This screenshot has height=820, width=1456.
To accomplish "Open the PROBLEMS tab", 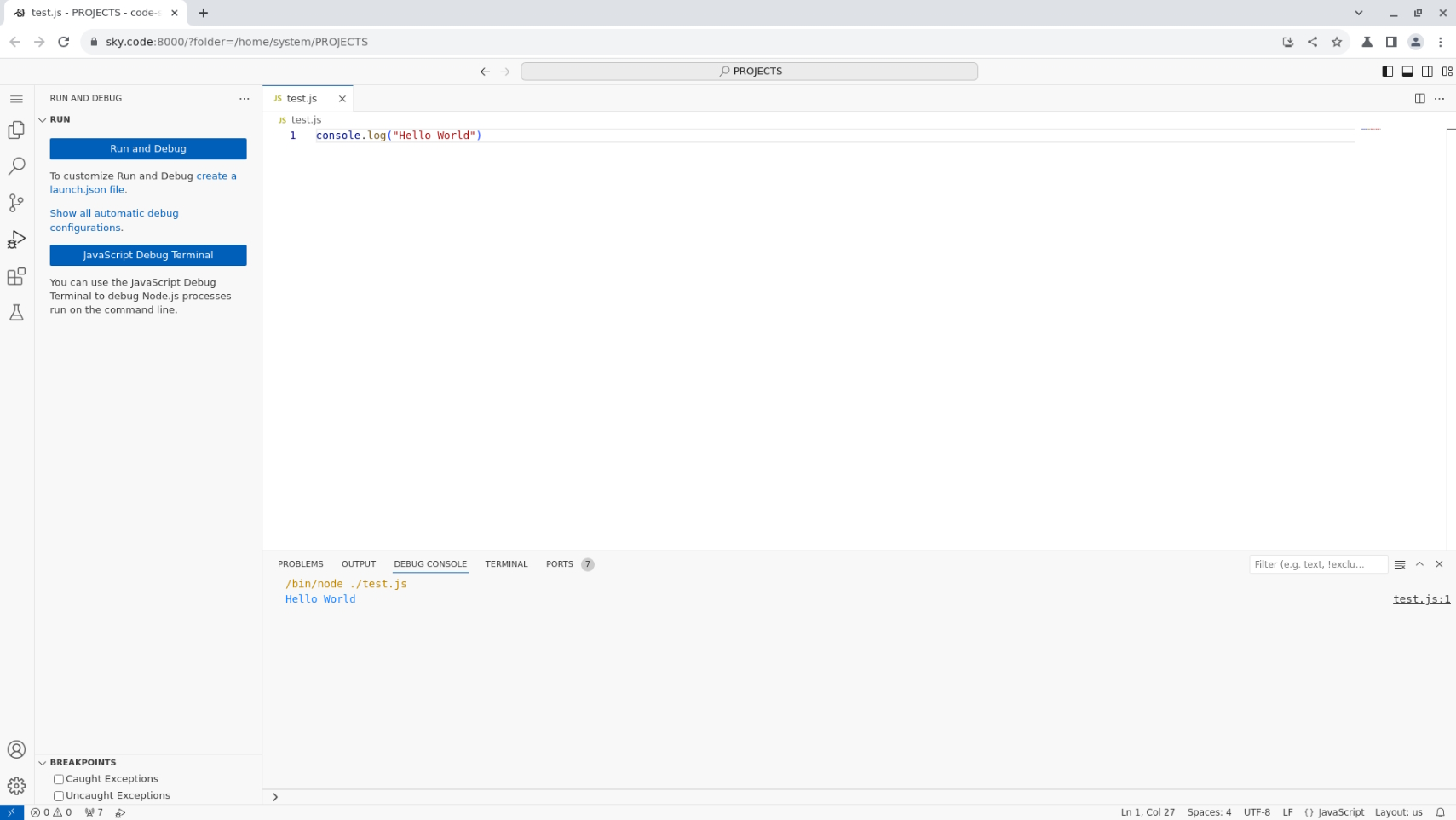I will 300,563.
